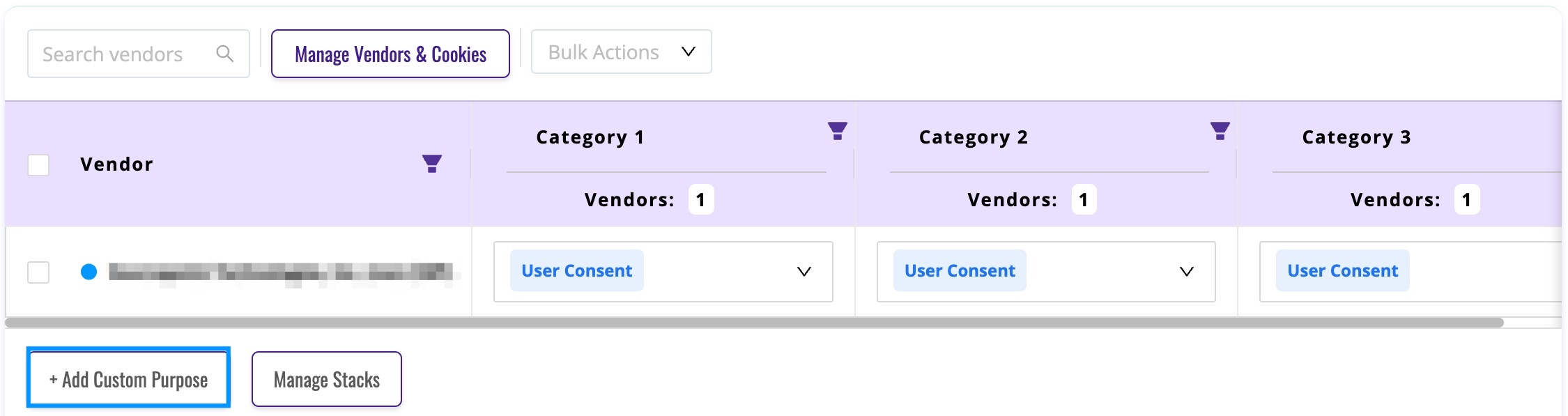Screen dimensions: 1568x416
Task: Click Category 2 vendors count badge
Action: [x=1084, y=200]
